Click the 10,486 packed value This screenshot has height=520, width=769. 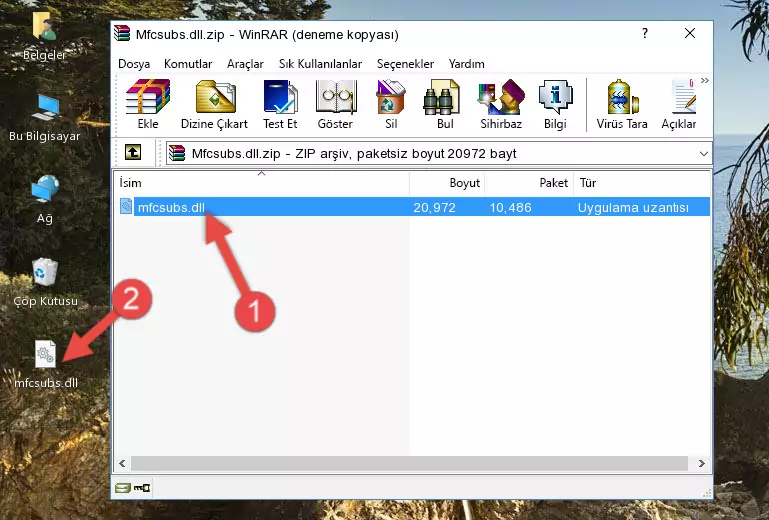tap(510, 208)
